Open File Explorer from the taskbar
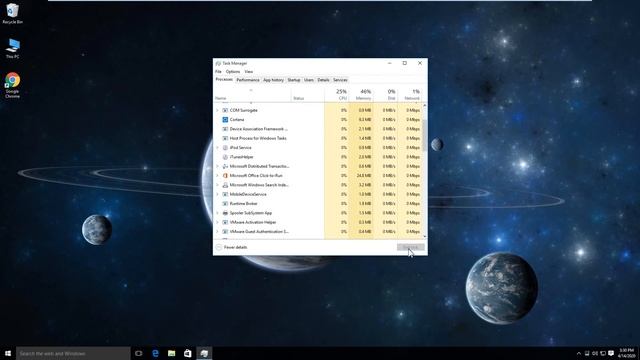640x360 pixels. [x=171, y=353]
